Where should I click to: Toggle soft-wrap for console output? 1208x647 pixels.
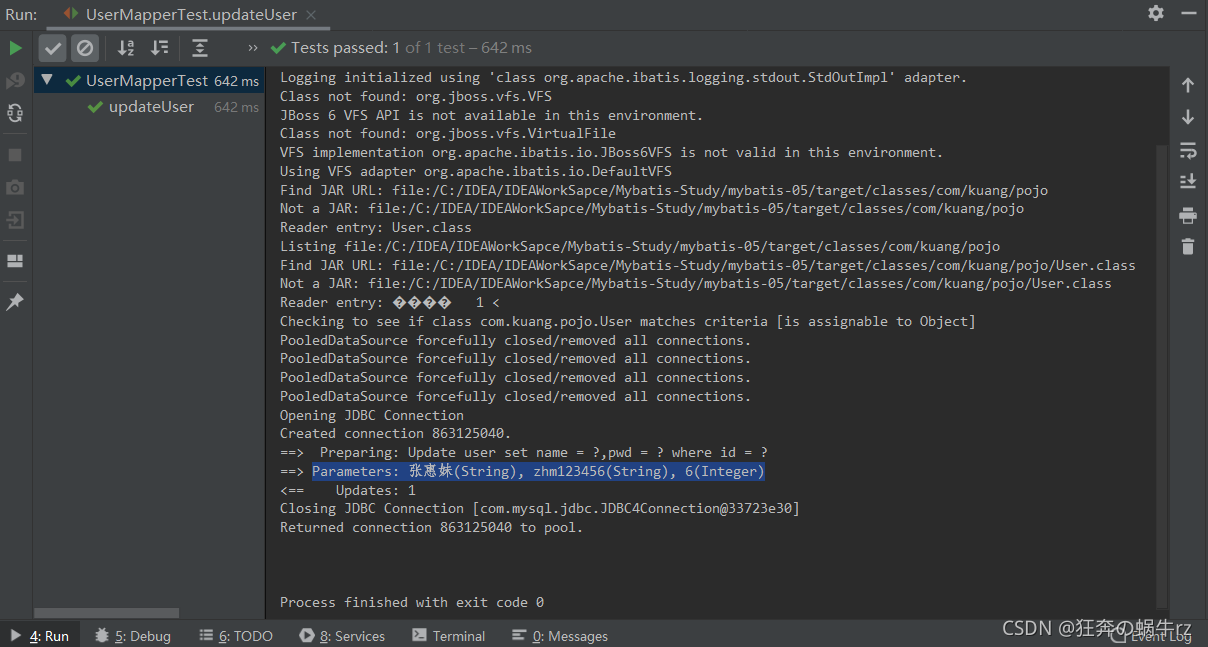pyautogui.click(x=1188, y=150)
